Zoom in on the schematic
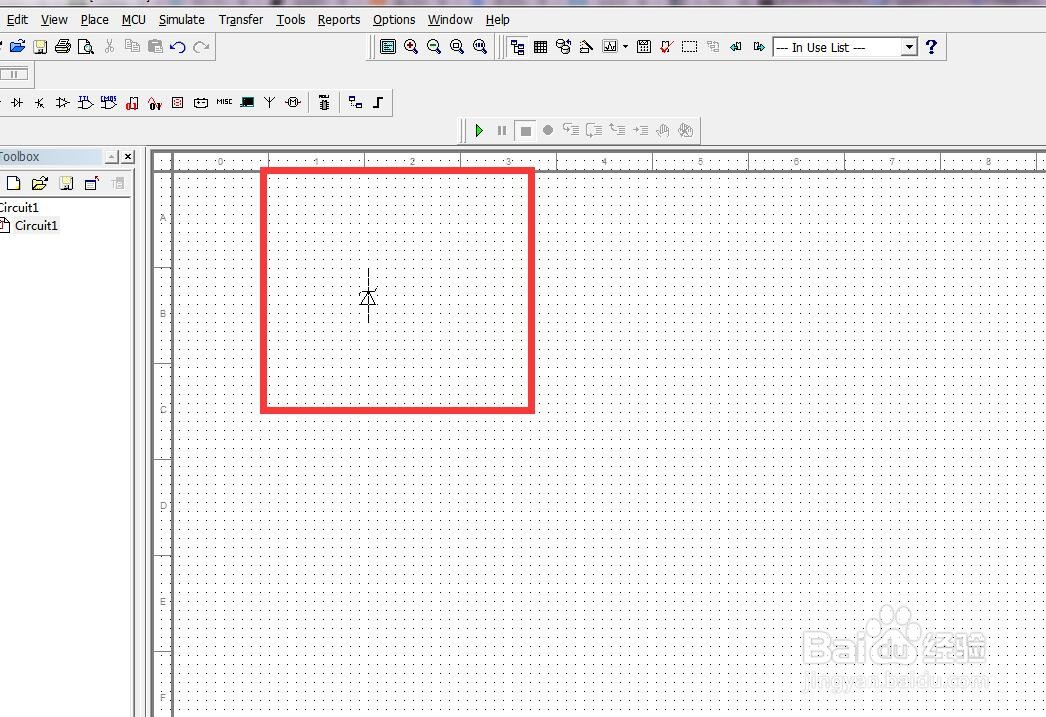The height and width of the screenshot is (717, 1046). [411, 46]
